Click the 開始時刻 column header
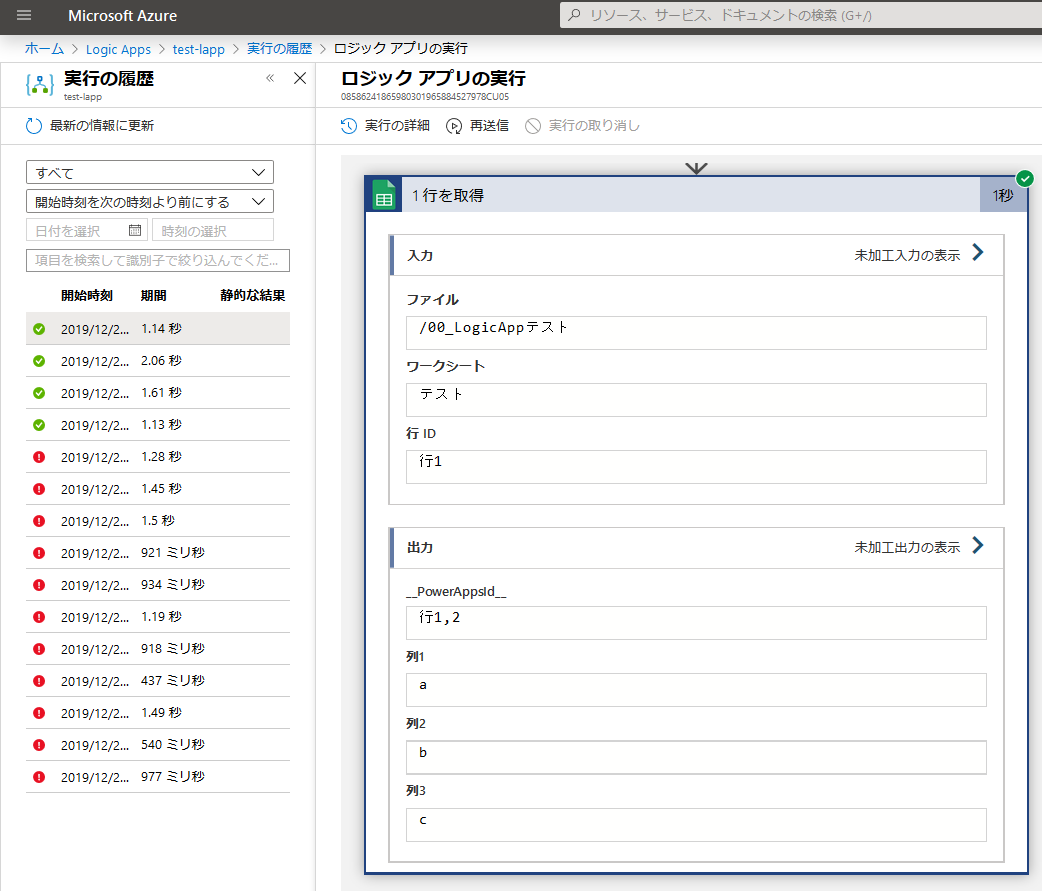Image resolution: width=1042 pixels, height=891 pixels. coord(86,296)
